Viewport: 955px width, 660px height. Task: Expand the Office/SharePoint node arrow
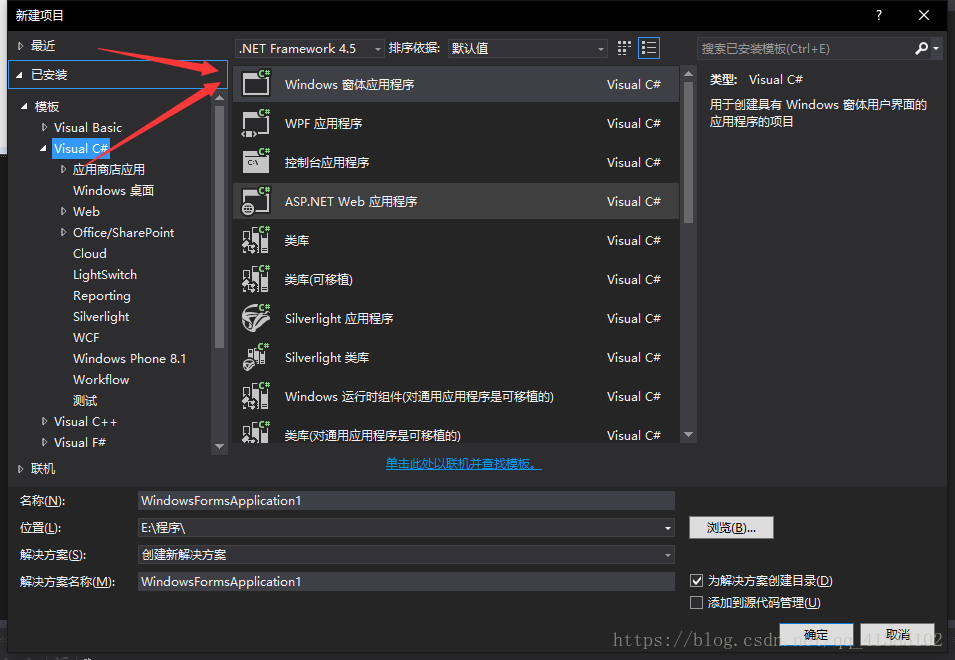63,232
